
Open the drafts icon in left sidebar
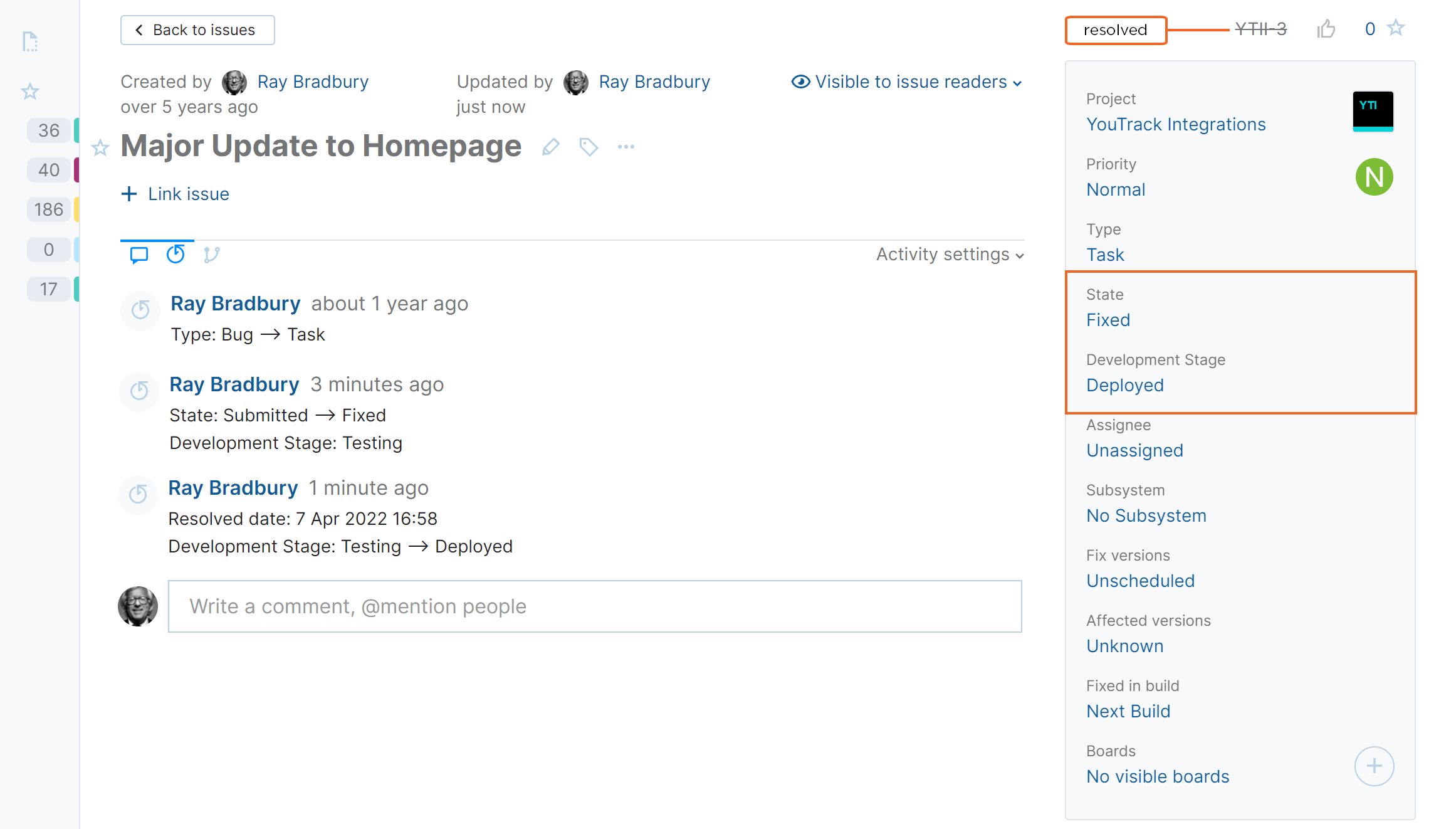30,41
